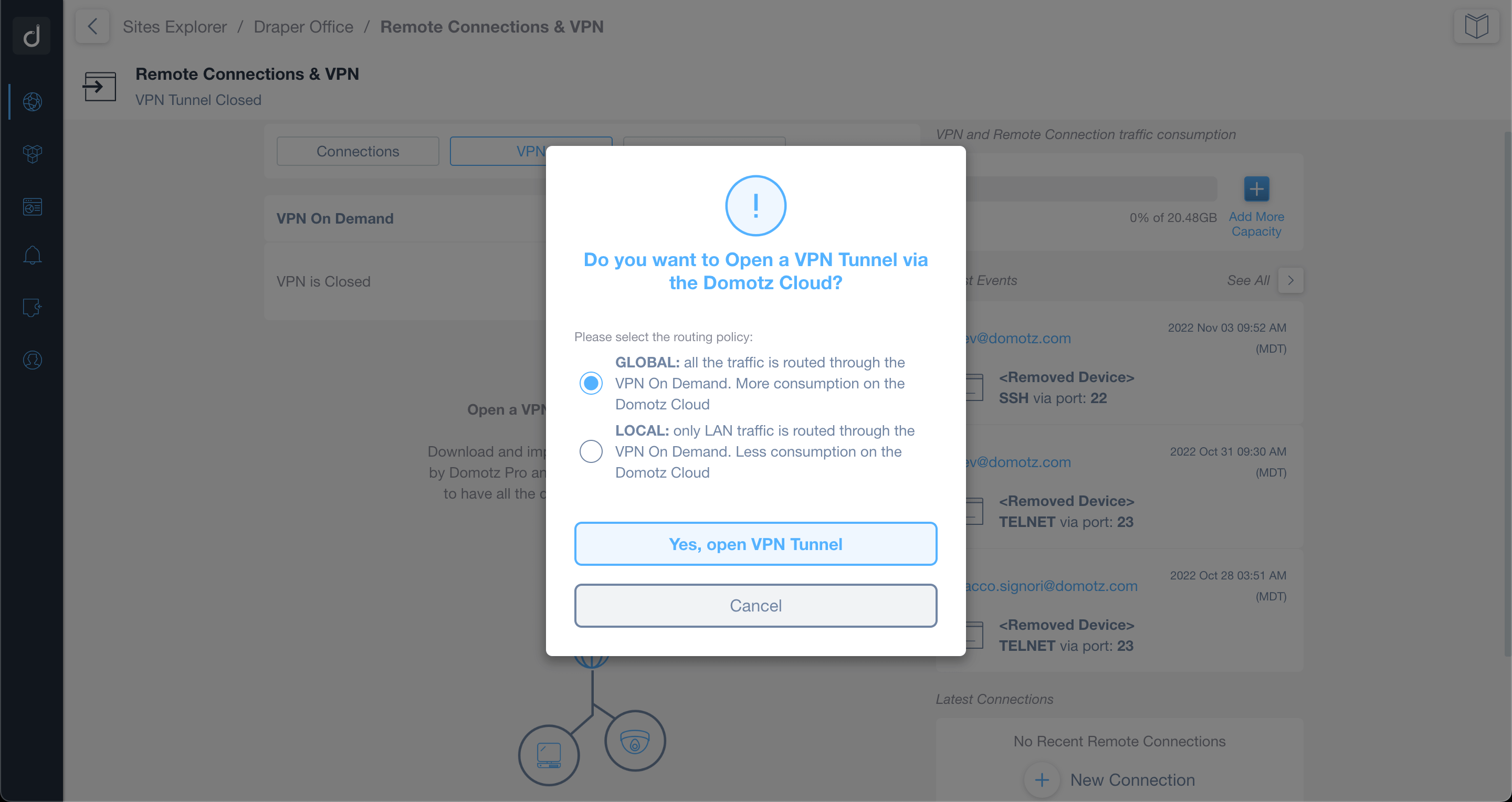Click the back arrow navigation button
1512x802 pixels.
point(92,26)
